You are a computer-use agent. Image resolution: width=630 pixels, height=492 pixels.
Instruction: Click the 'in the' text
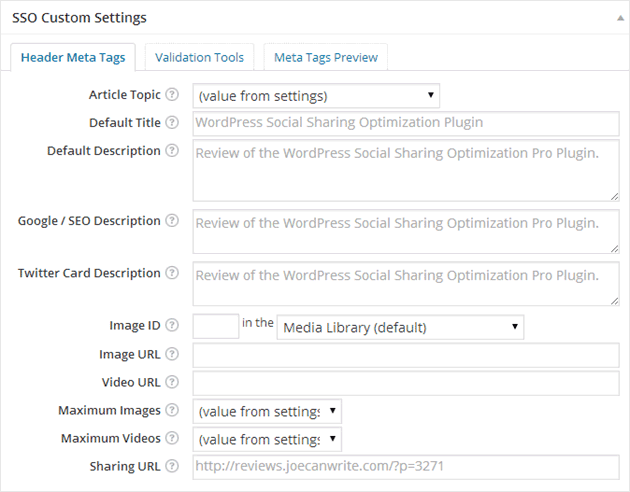click(258, 323)
